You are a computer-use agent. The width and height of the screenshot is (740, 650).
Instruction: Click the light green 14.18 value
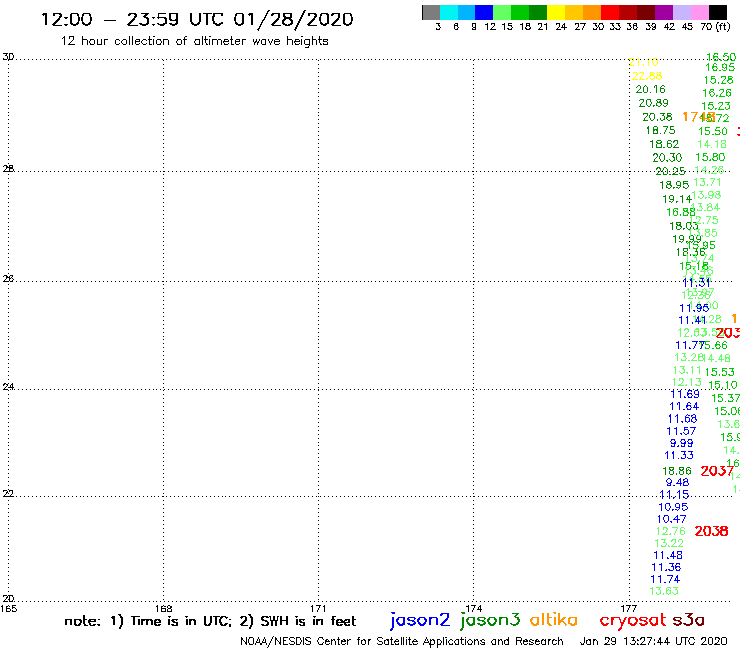(x=712, y=144)
